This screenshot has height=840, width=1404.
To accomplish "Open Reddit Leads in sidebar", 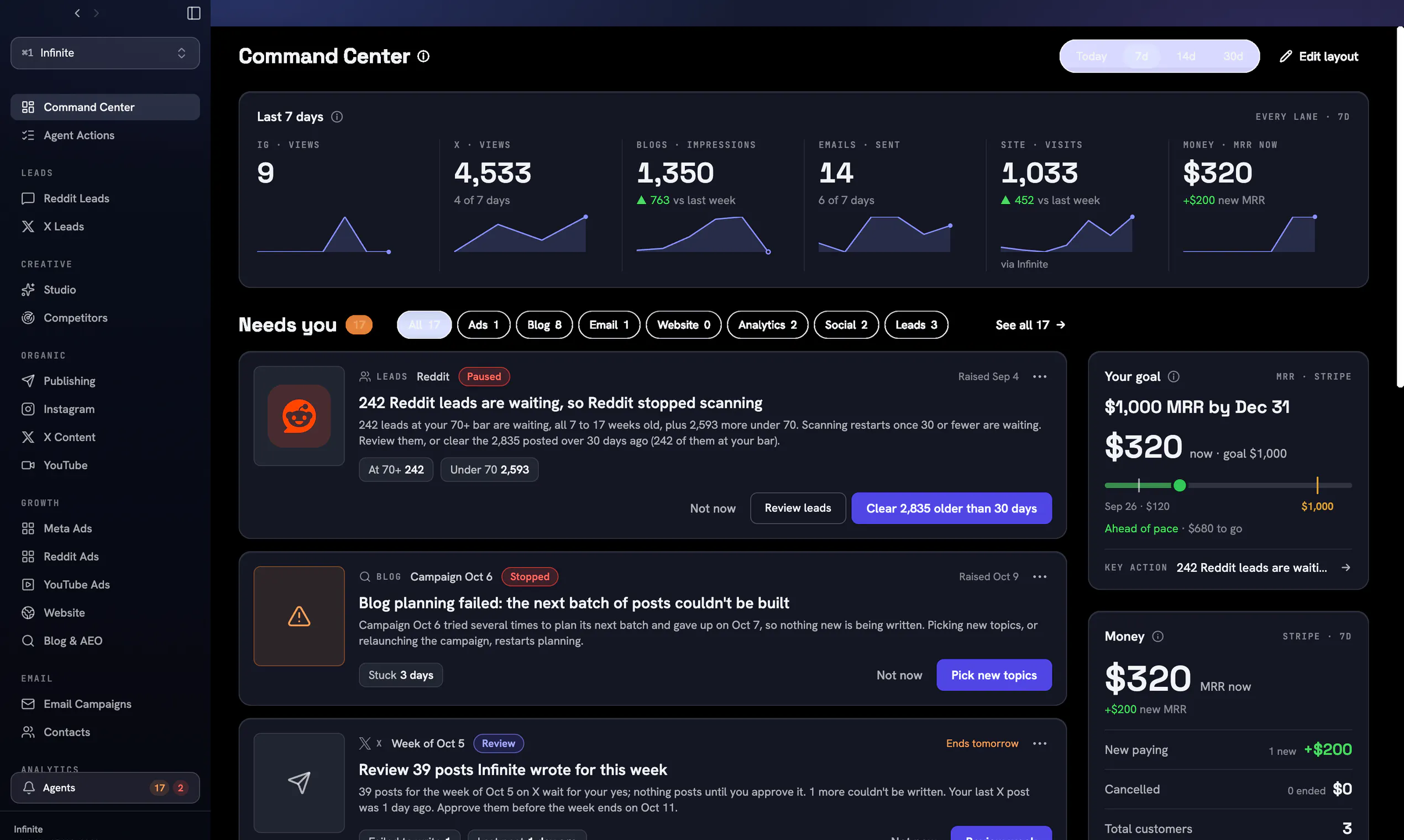I will pos(104,198).
